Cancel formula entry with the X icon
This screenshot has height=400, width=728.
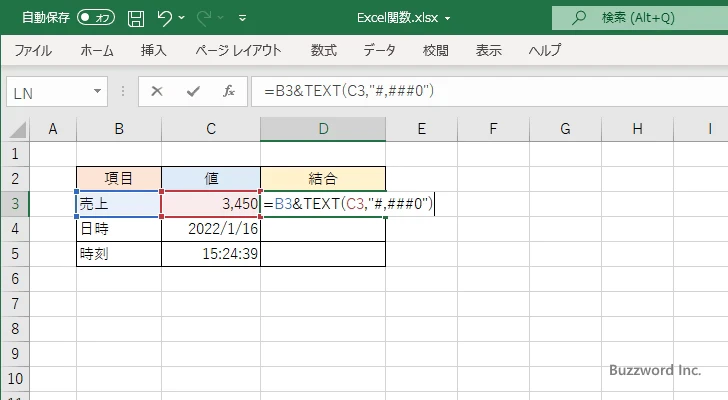pos(157,91)
